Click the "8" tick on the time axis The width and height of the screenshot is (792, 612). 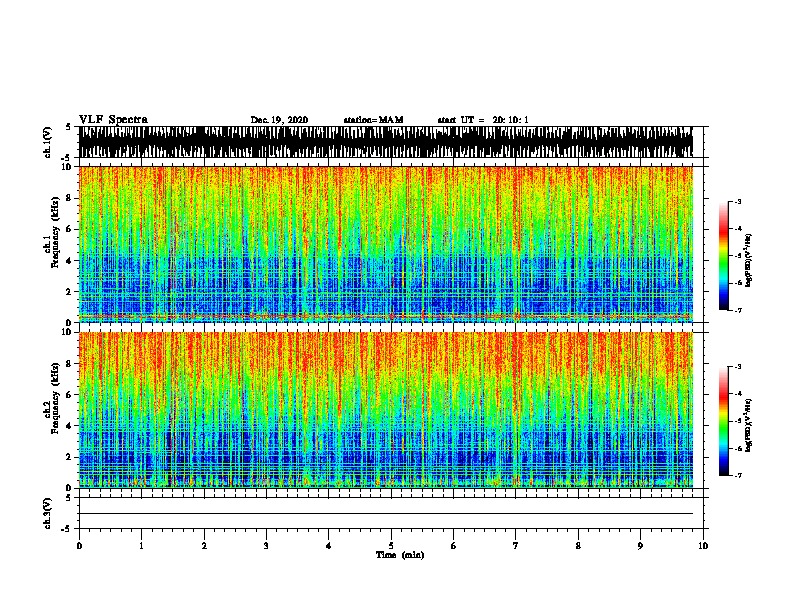click(578, 546)
